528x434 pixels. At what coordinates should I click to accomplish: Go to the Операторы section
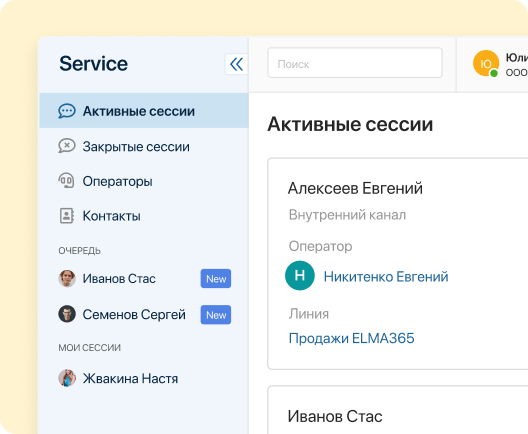tap(144, 181)
